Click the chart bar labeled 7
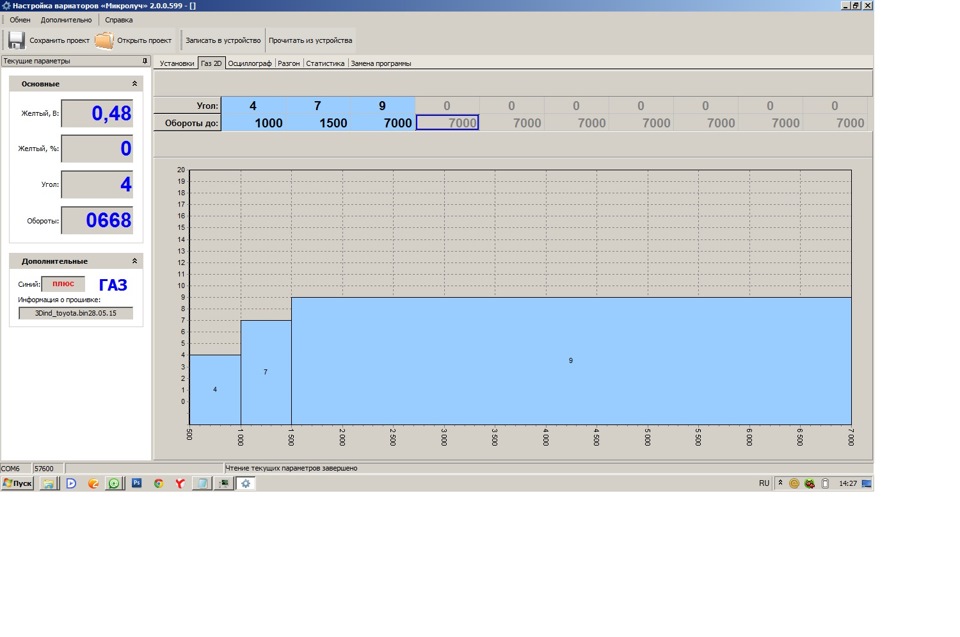The width and height of the screenshot is (960, 637). click(x=266, y=372)
